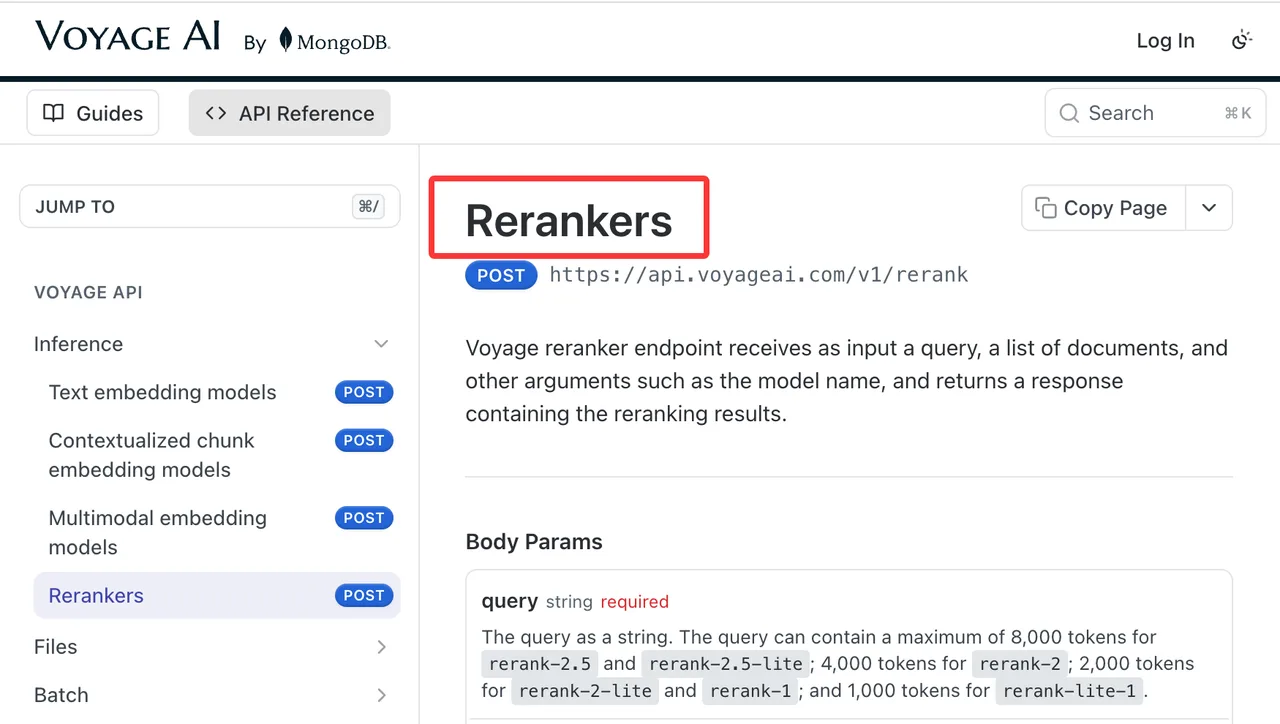Select the API Reference tab

click(290, 113)
